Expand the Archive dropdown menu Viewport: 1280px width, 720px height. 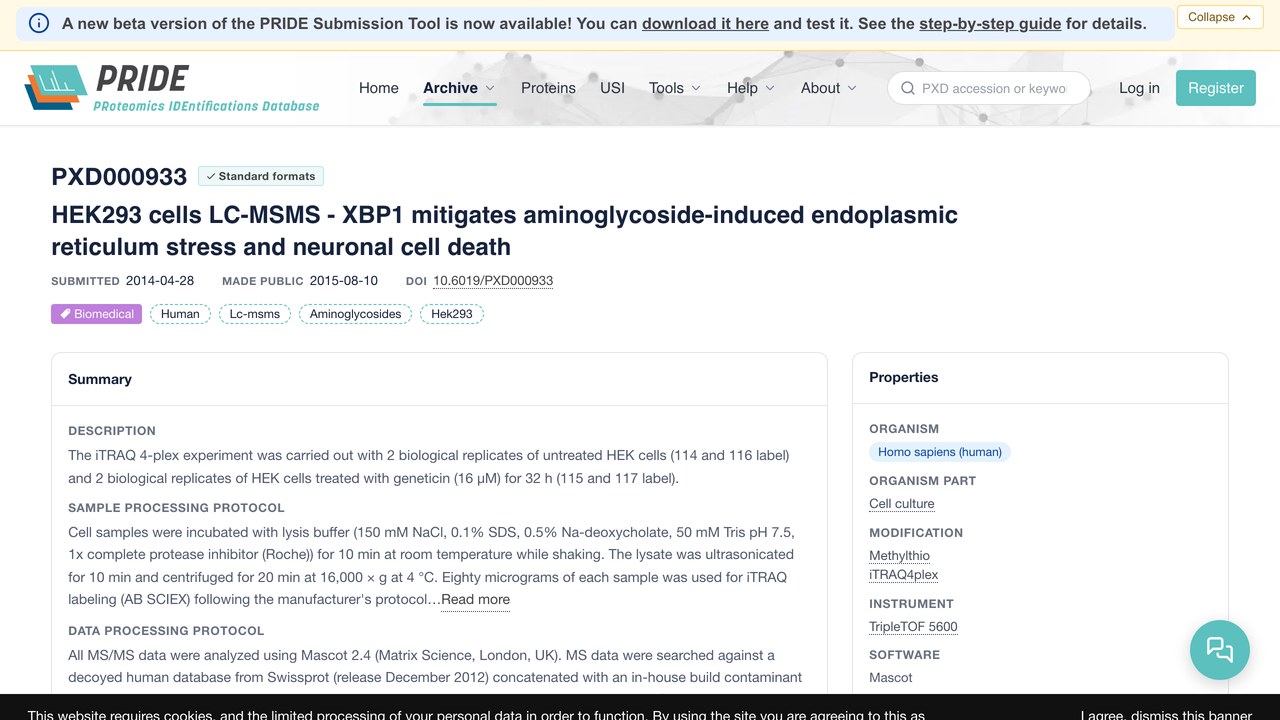pos(459,88)
